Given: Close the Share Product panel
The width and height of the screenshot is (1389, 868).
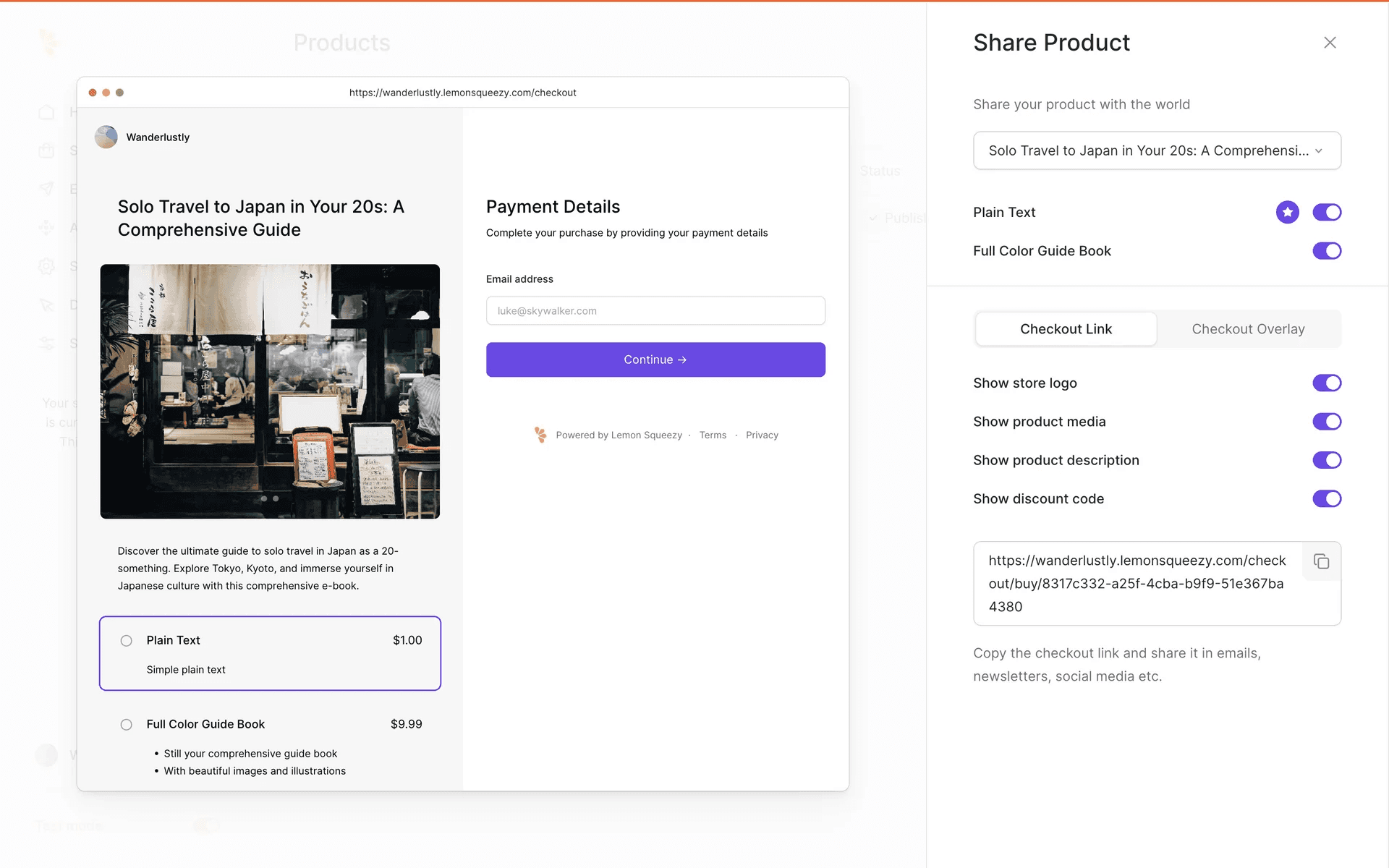Looking at the screenshot, I should (1330, 43).
